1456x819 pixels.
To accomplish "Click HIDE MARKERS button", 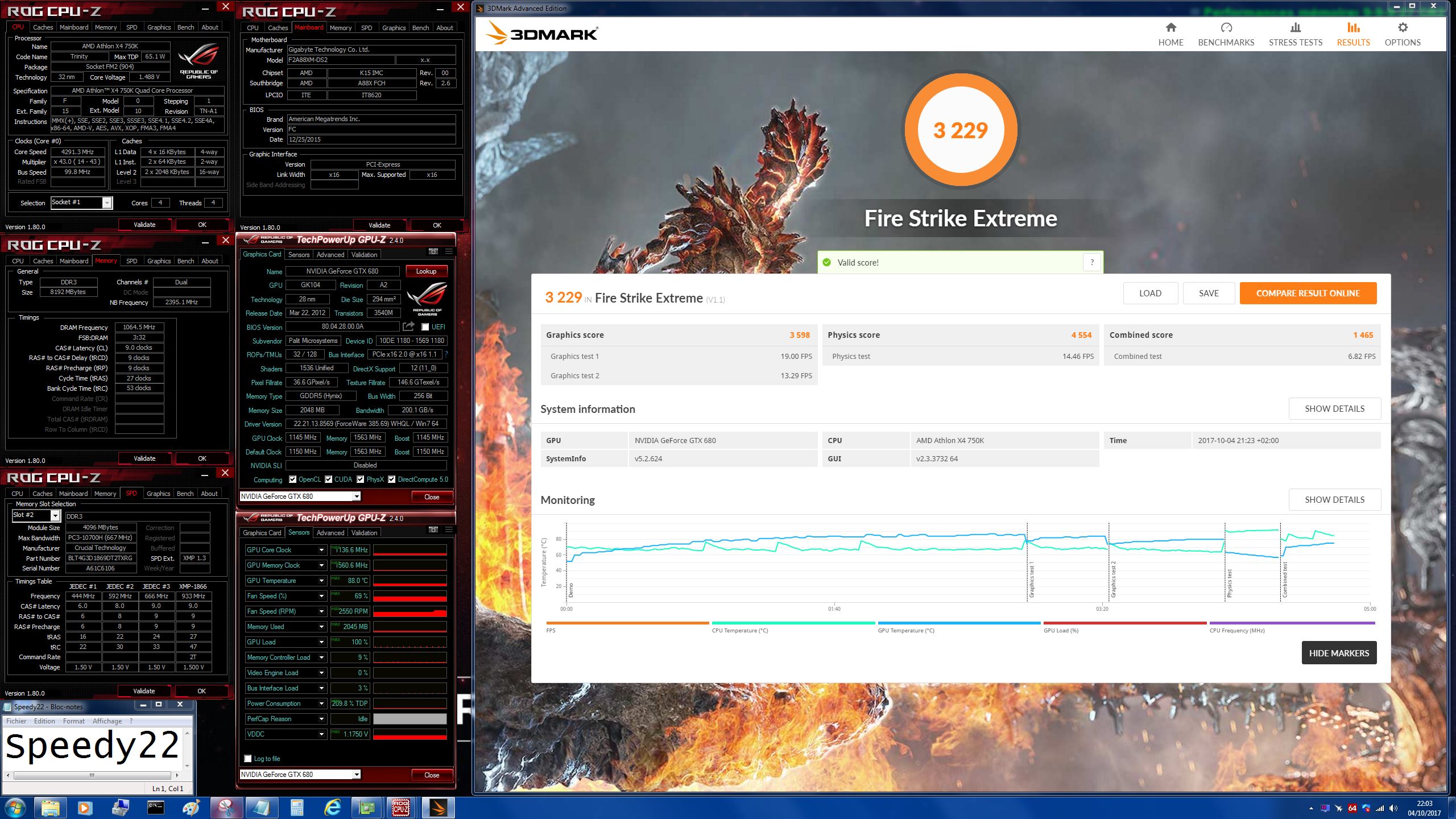I will [x=1339, y=653].
